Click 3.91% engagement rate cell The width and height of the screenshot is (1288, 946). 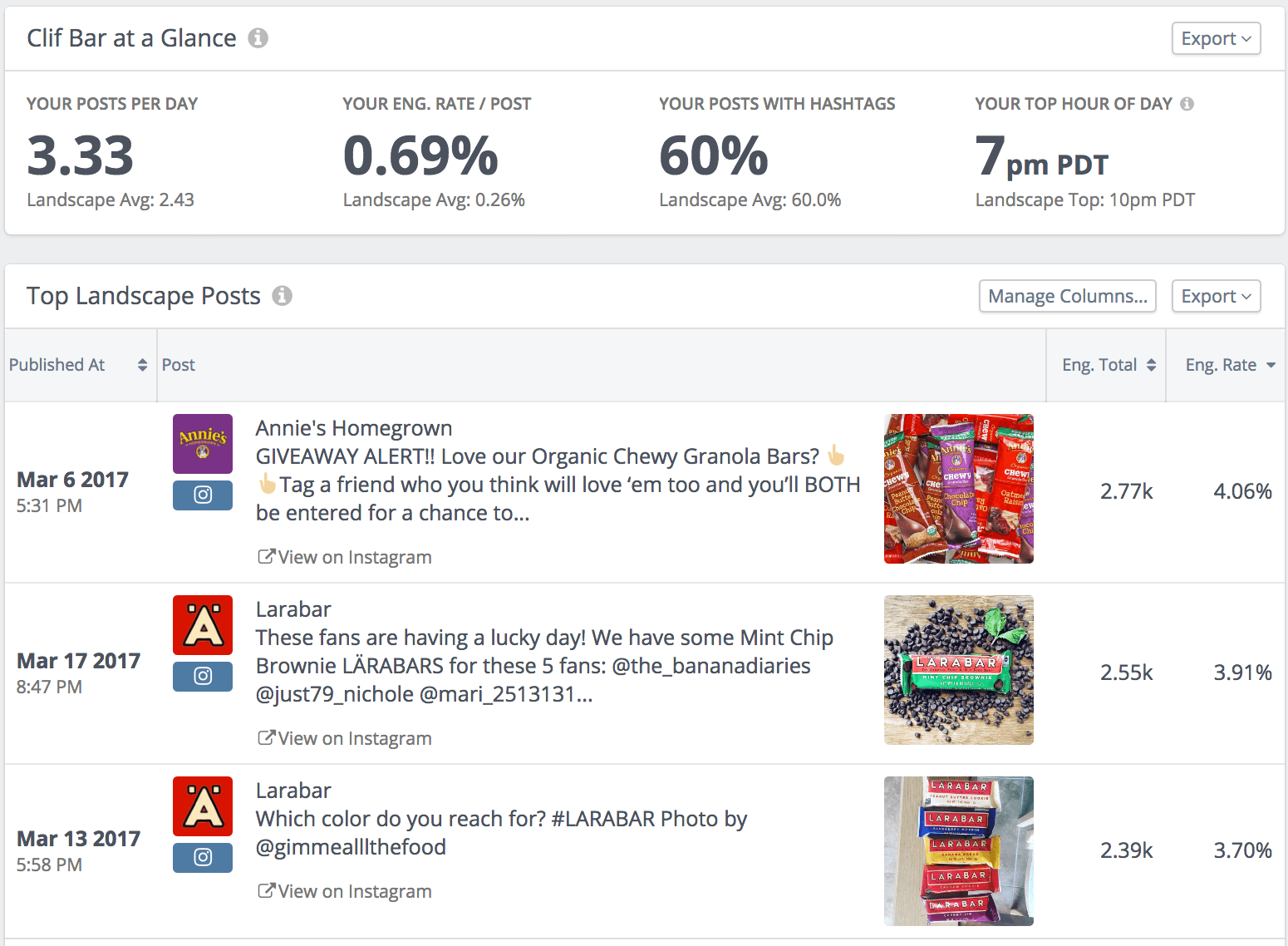click(x=1243, y=673)
